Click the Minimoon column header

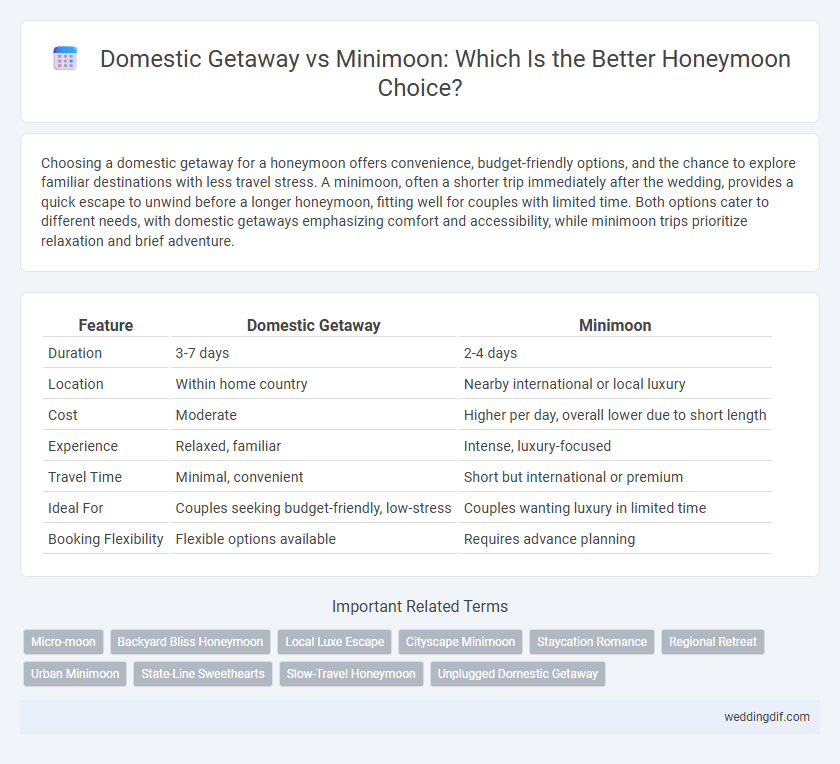pos(615,325)
